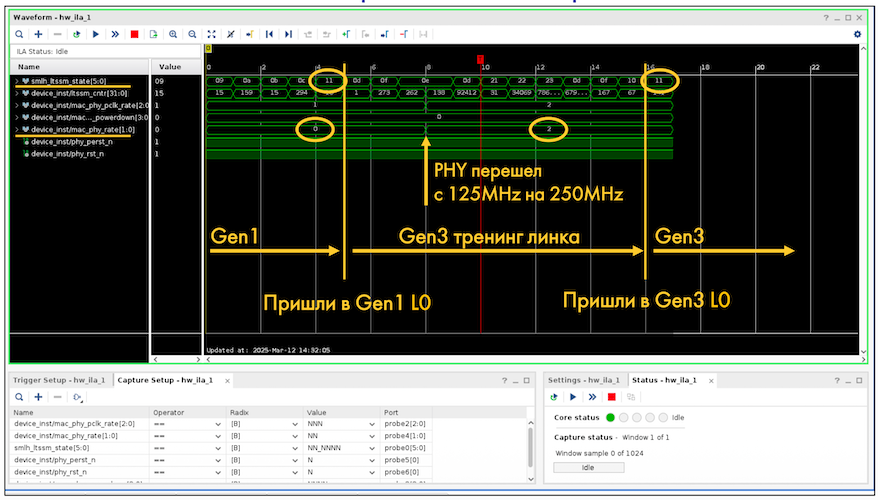Open help for Waveform window
Viewport: 880px width, 500px height.
(826, 18)
